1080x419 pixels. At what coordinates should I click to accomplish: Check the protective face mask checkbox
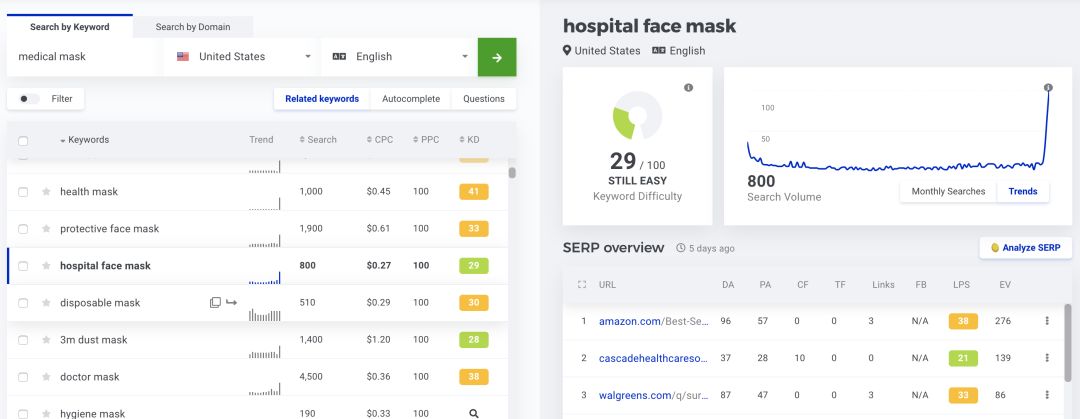coord(23,229)
